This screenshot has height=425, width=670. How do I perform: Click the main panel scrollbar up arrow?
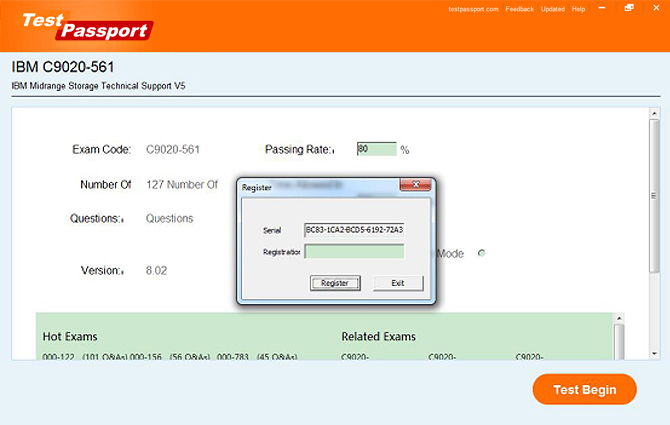[x=654, y=114]
